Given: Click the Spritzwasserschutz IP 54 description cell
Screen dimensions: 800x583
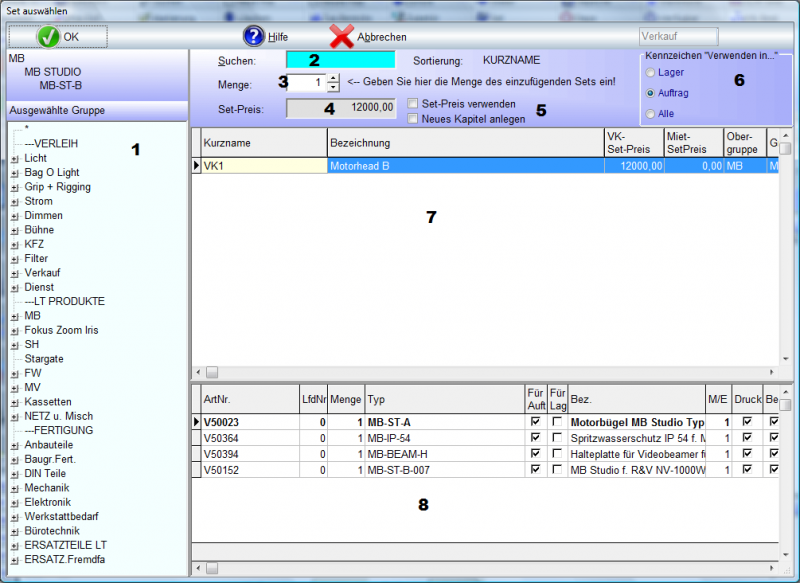Looking at the screenshot, I should pyautogui.click(x=637, y=438).
